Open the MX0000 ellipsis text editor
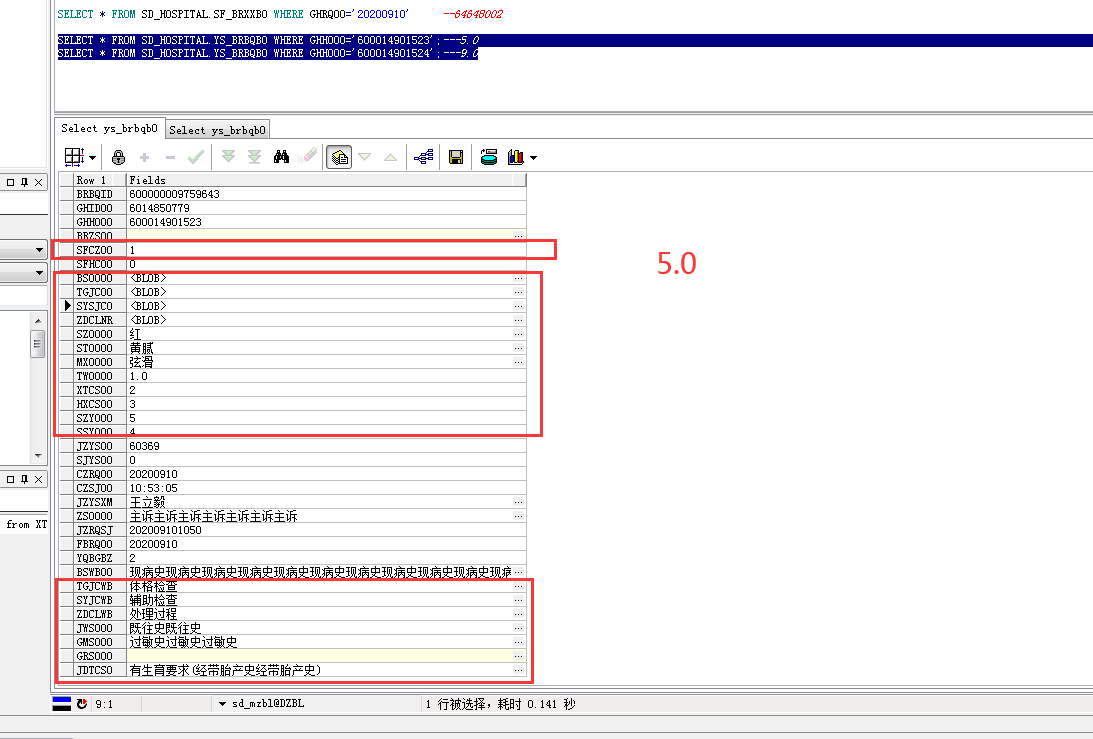This screenshot has height=739, width=1093. tap(519, 362)
